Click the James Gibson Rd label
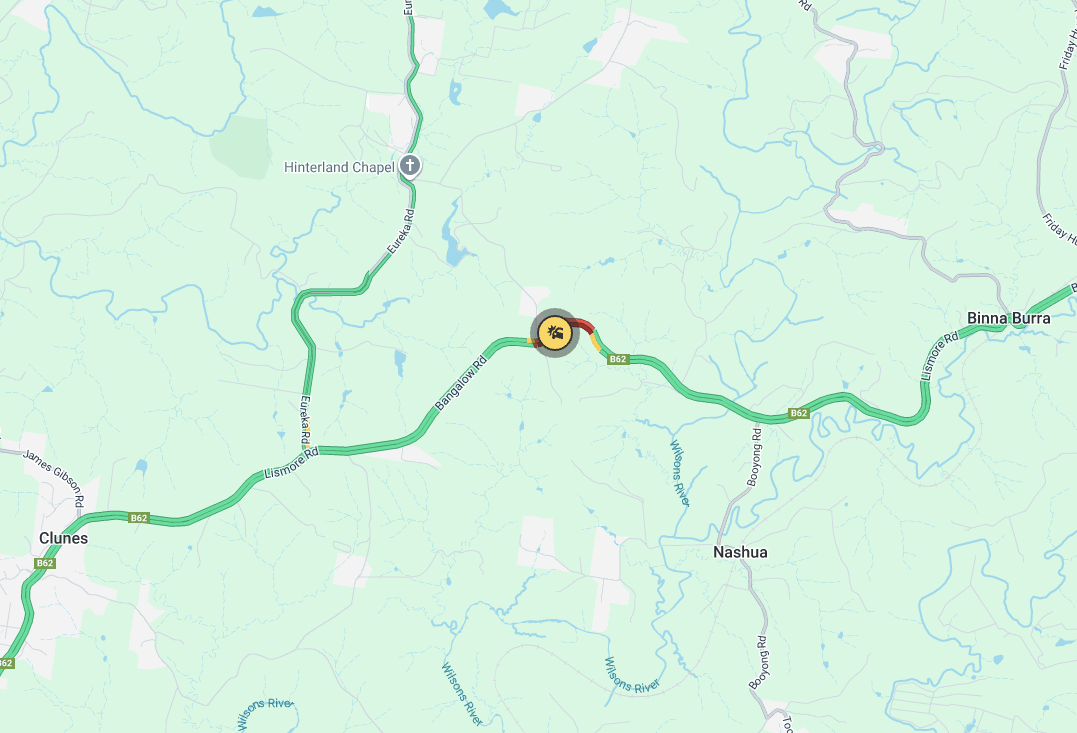The image size is (1077, 733). [x=54, y=478]
